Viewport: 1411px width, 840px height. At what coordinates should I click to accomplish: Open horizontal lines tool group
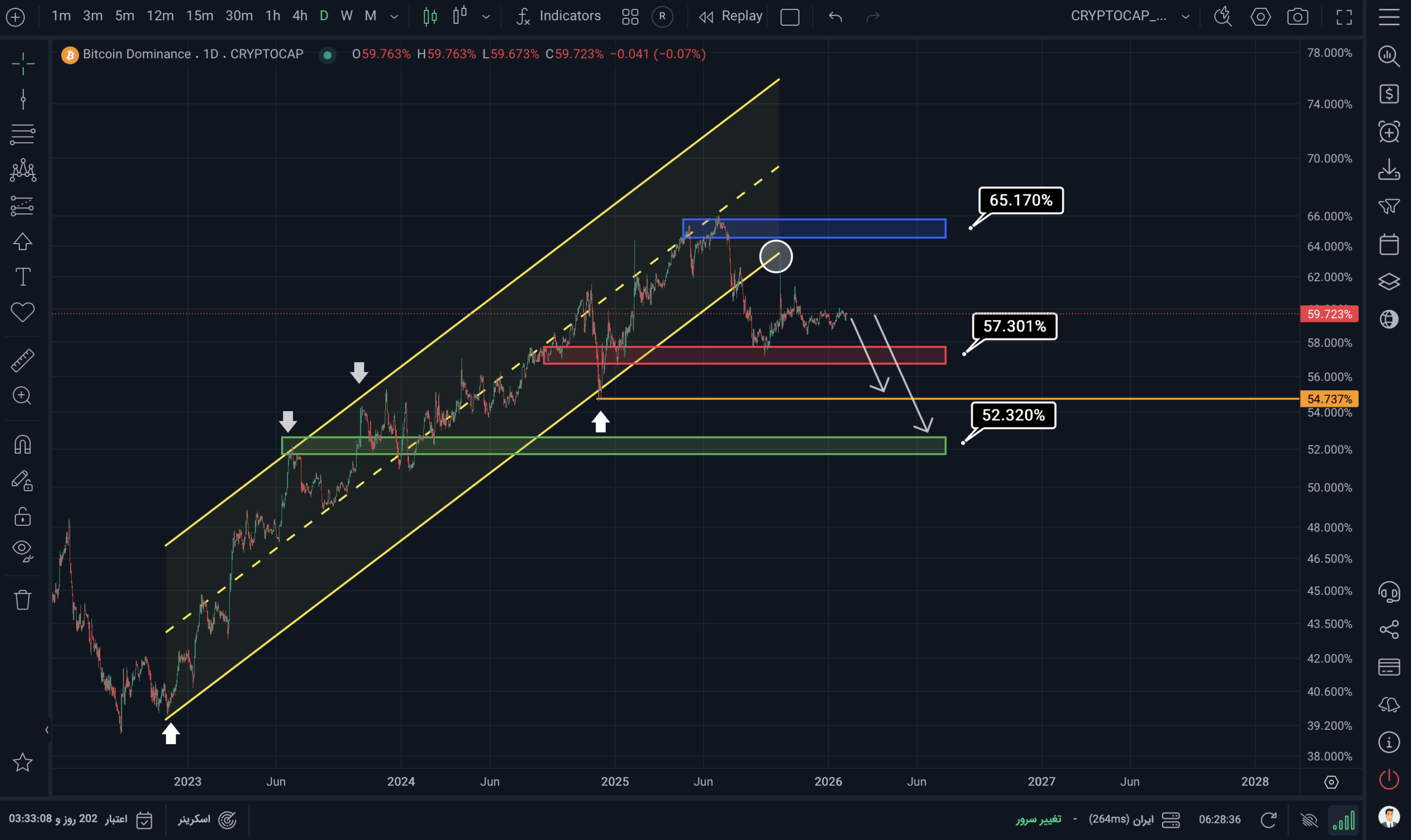[23, 134]
